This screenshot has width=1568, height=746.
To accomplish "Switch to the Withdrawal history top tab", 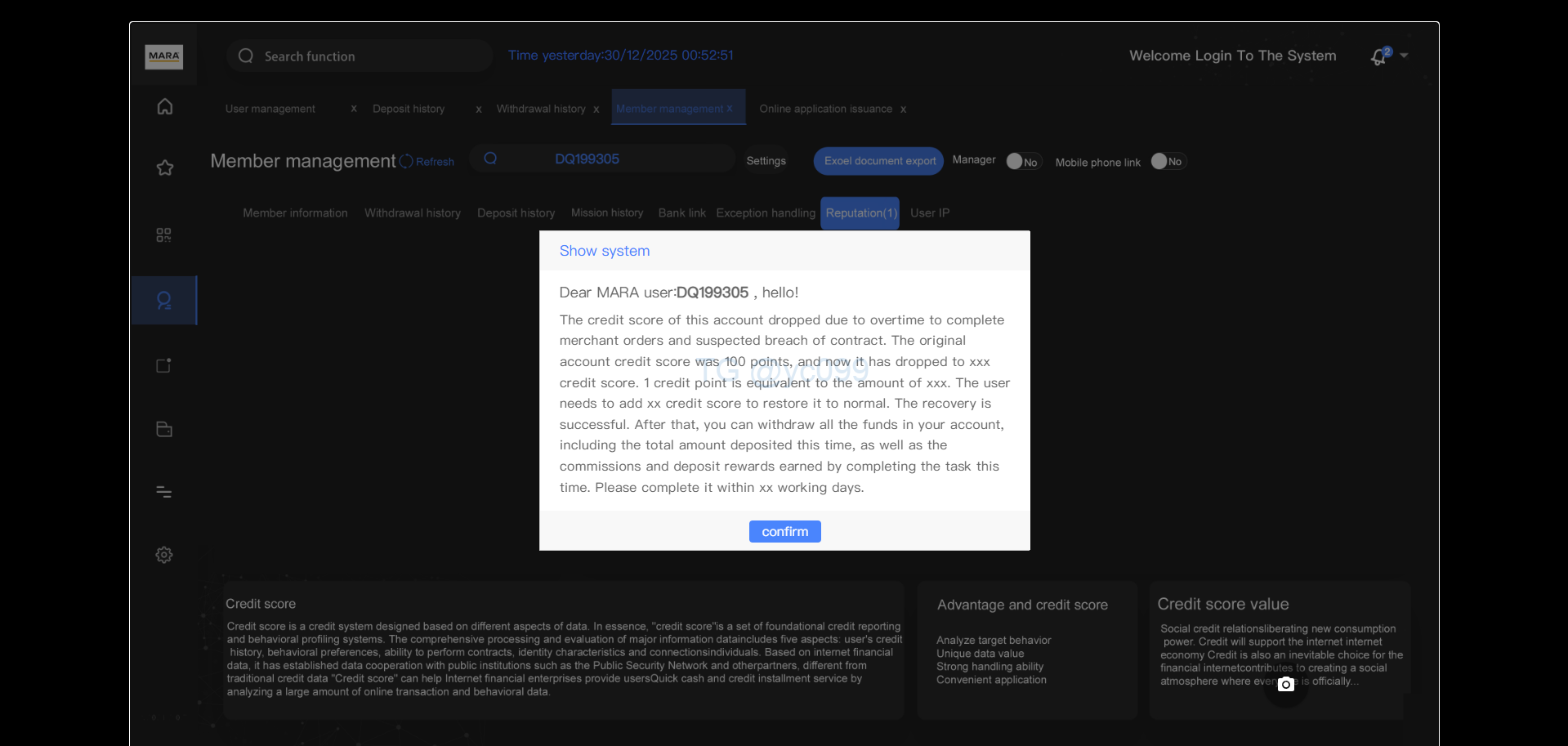I will tap(540, 109).
